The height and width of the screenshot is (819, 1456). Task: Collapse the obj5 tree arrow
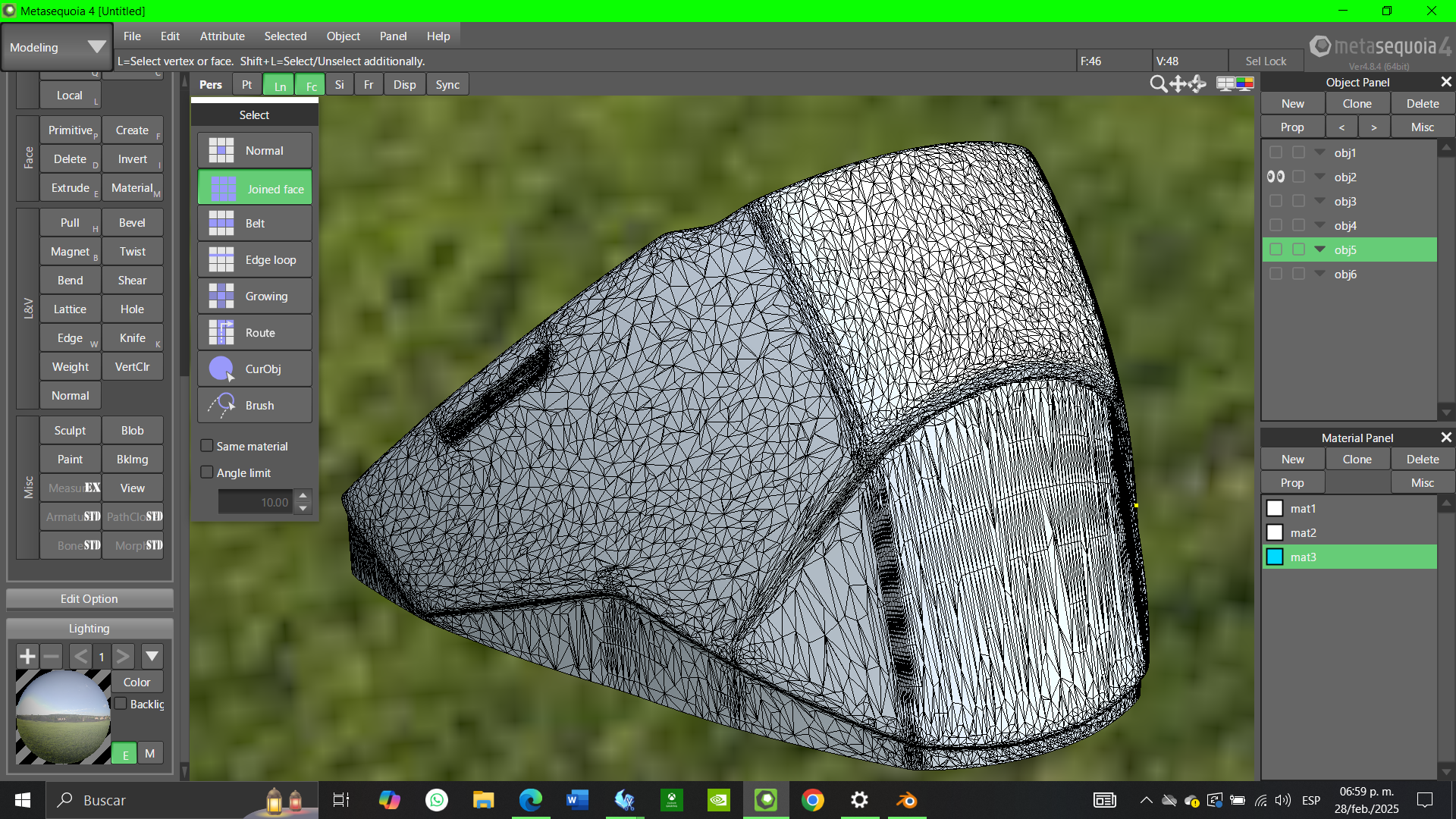point(1320,249)
